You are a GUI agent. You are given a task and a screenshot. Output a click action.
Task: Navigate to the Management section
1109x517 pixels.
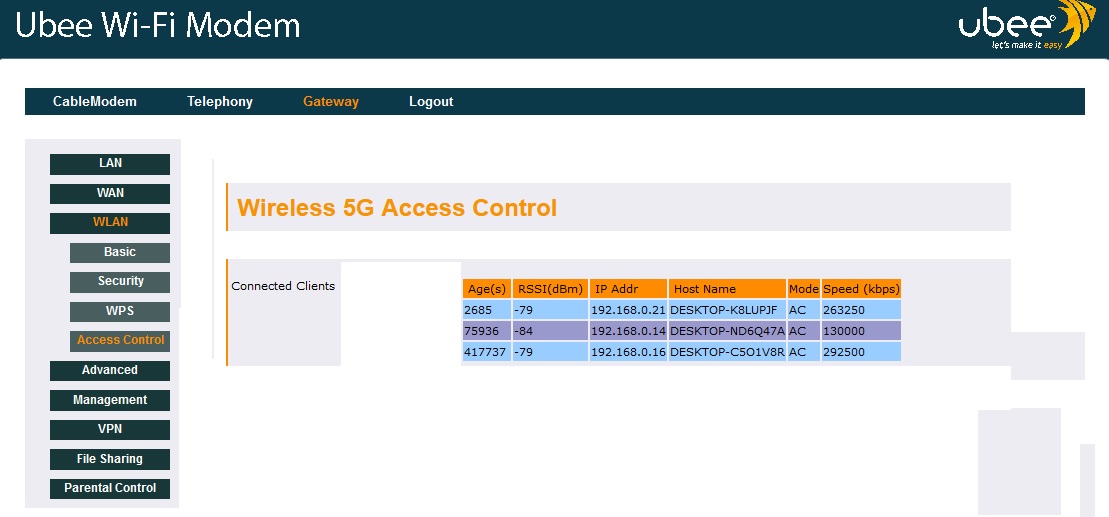(110, 400)
